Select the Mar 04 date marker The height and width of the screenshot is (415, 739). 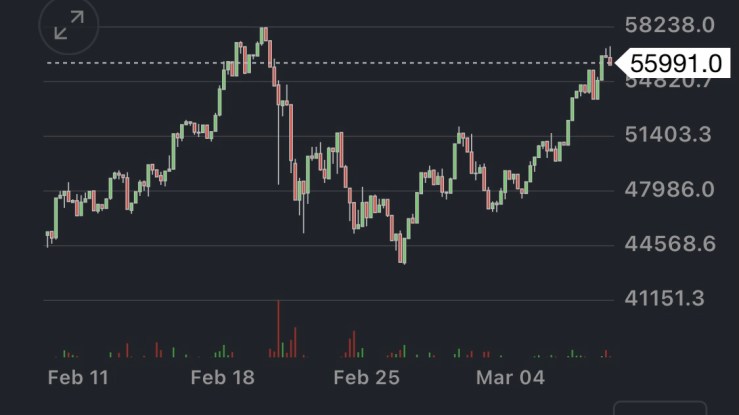point(510,377)
